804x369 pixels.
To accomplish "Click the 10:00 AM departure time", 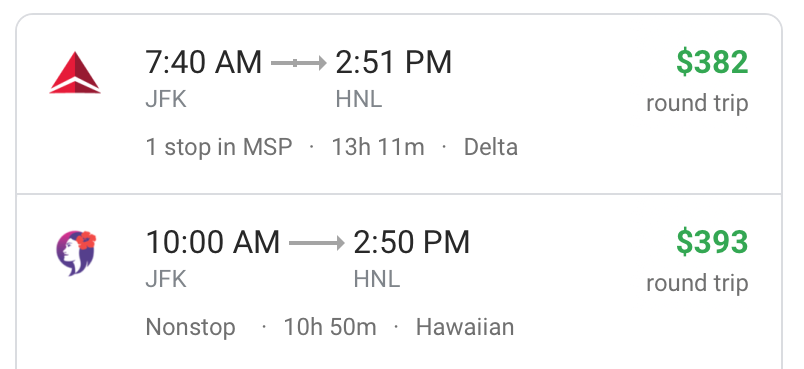I will [213, 242].
